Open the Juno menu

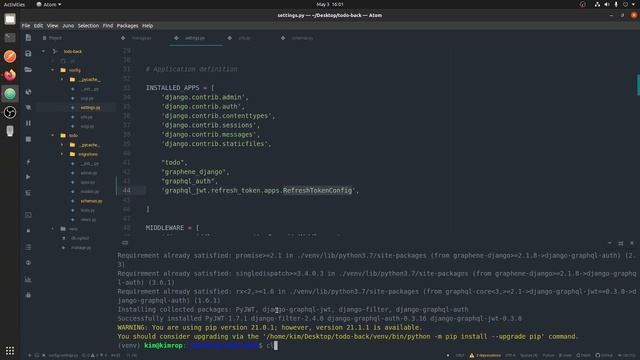[68, 26]
